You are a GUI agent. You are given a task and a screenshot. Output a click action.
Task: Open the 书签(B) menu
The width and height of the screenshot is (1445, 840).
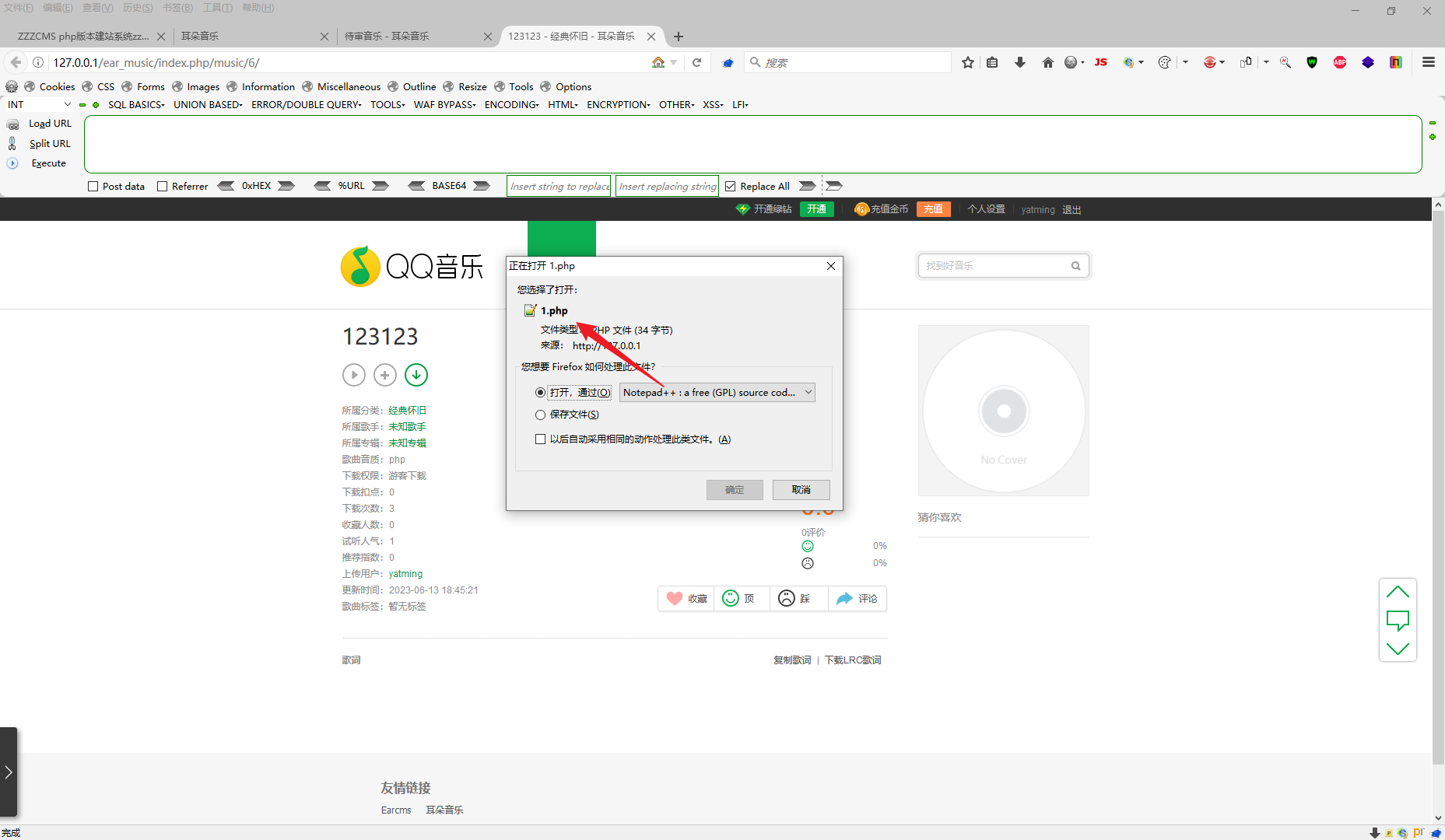point(177,8)
